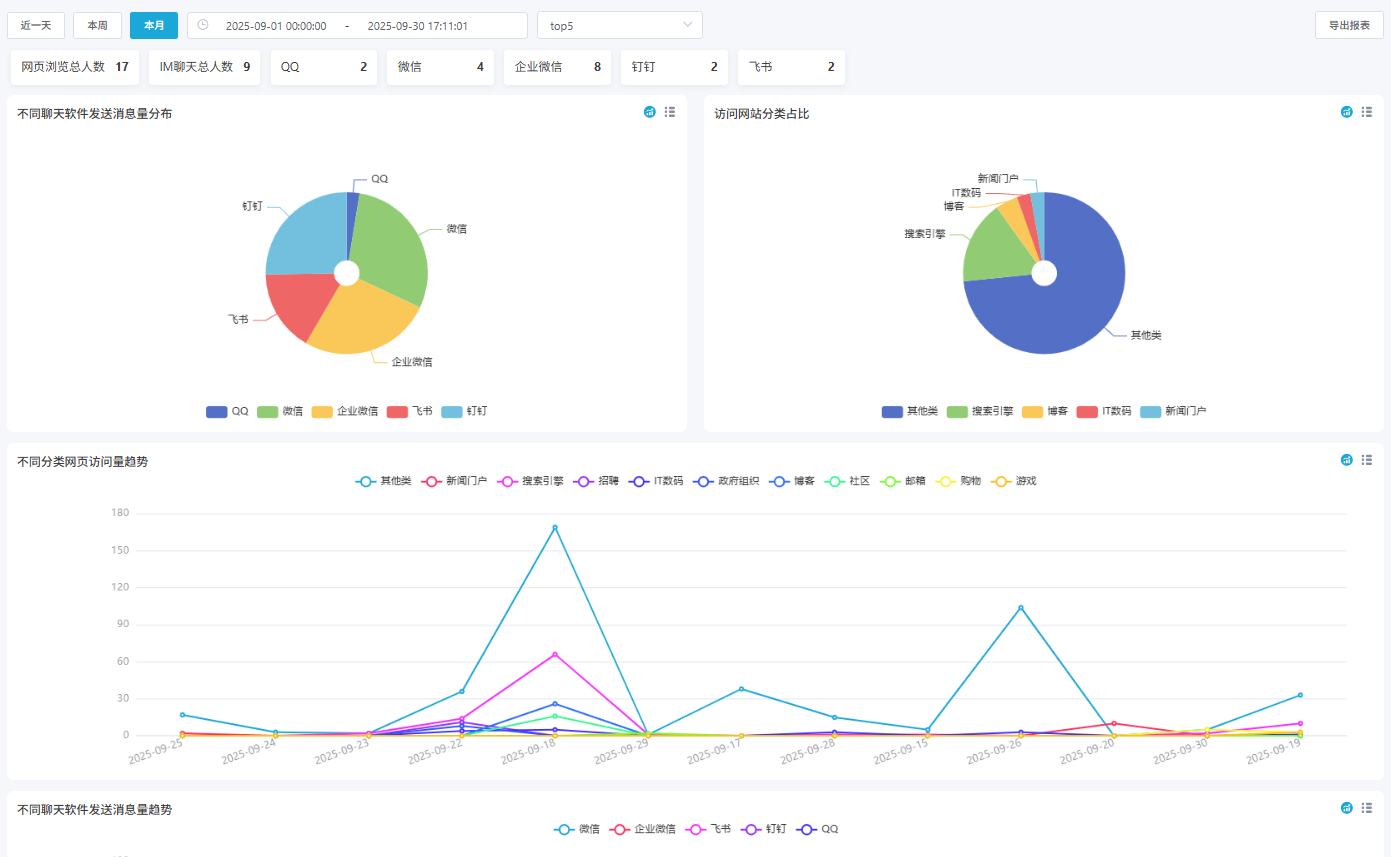Click the 导出报表 button
Screen dimensions: 1391x857
1349,25
